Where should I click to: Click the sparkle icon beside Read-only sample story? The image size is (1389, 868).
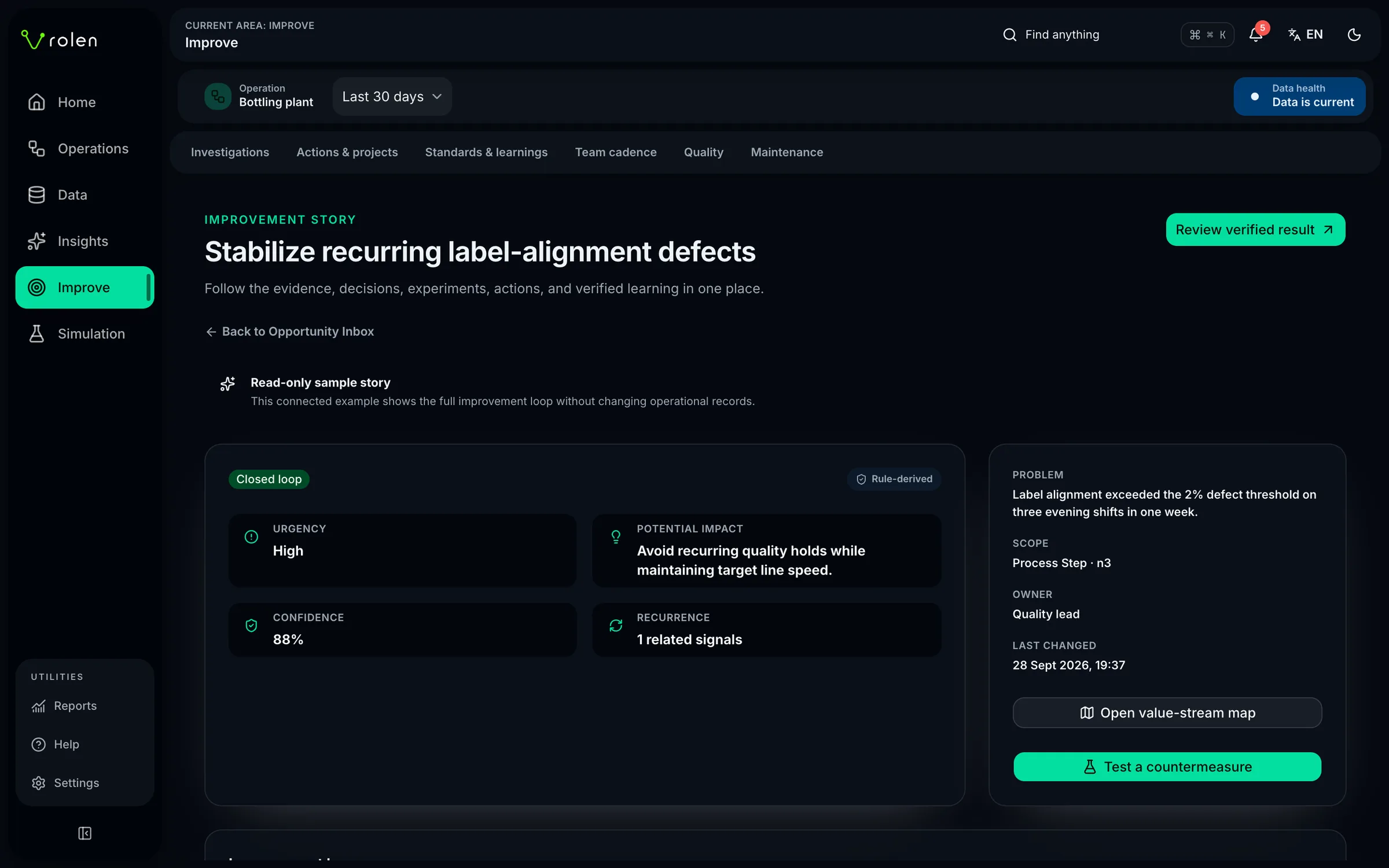tap(227, 384)
